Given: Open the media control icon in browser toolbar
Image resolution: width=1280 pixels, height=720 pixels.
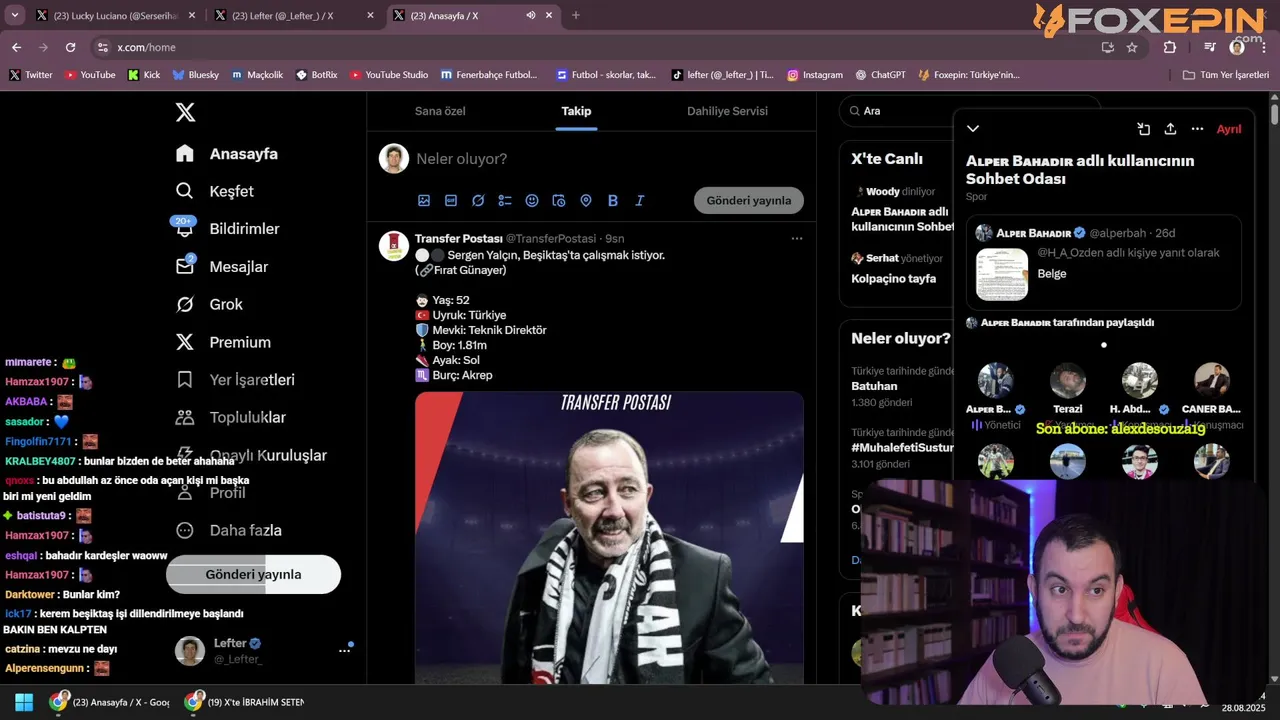Looking at the screenshot, I should pyautogui.click(x=1210, y=47).
